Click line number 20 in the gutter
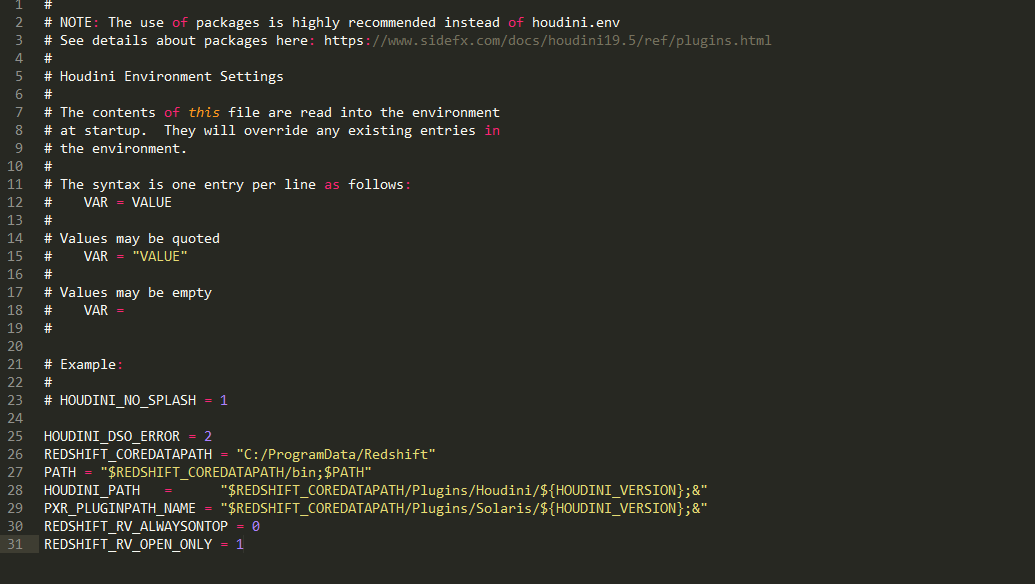The width and height of the screenshot is (1035, 584). click(14, 346)
